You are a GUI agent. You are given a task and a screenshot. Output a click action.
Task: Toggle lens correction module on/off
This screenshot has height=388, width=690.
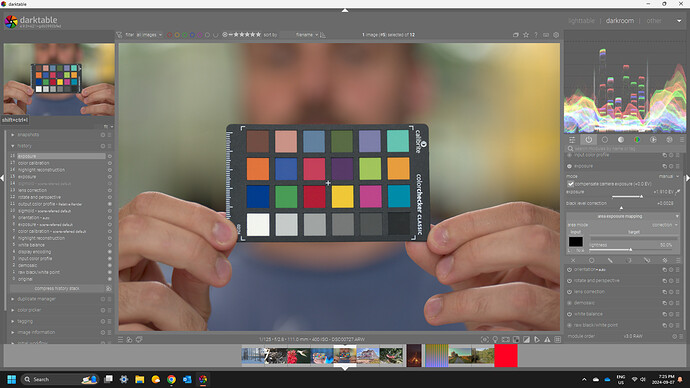pos(569,292)
